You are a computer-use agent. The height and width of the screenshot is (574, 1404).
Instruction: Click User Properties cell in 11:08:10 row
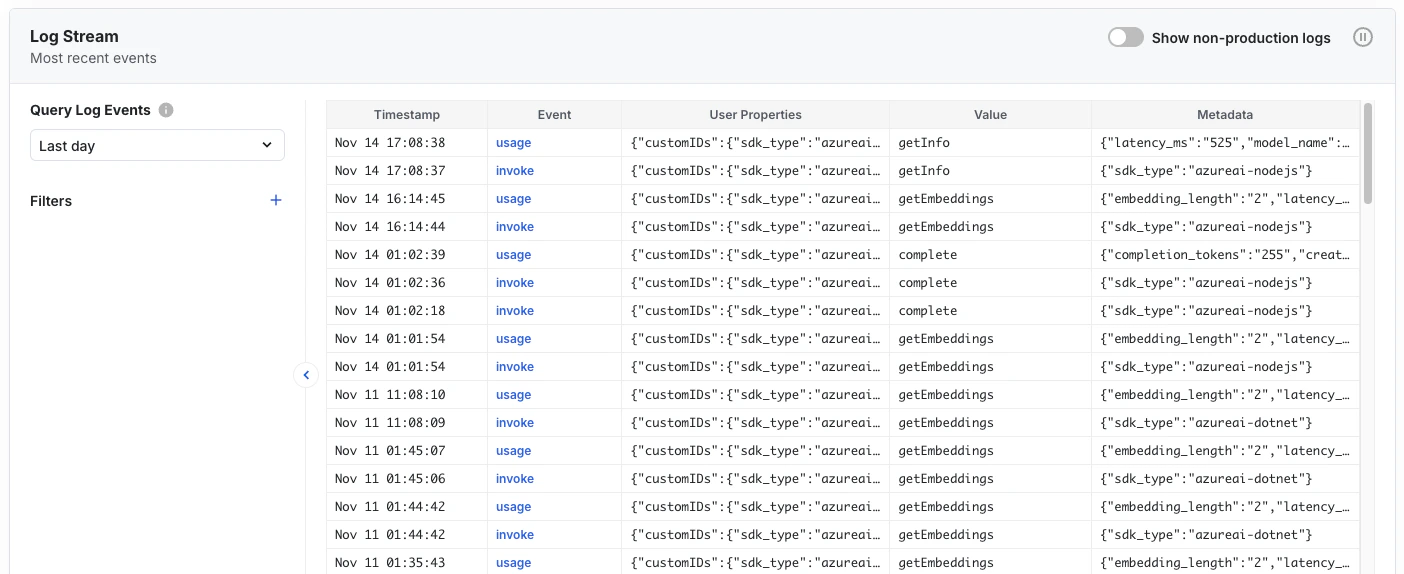coord(755,395)
